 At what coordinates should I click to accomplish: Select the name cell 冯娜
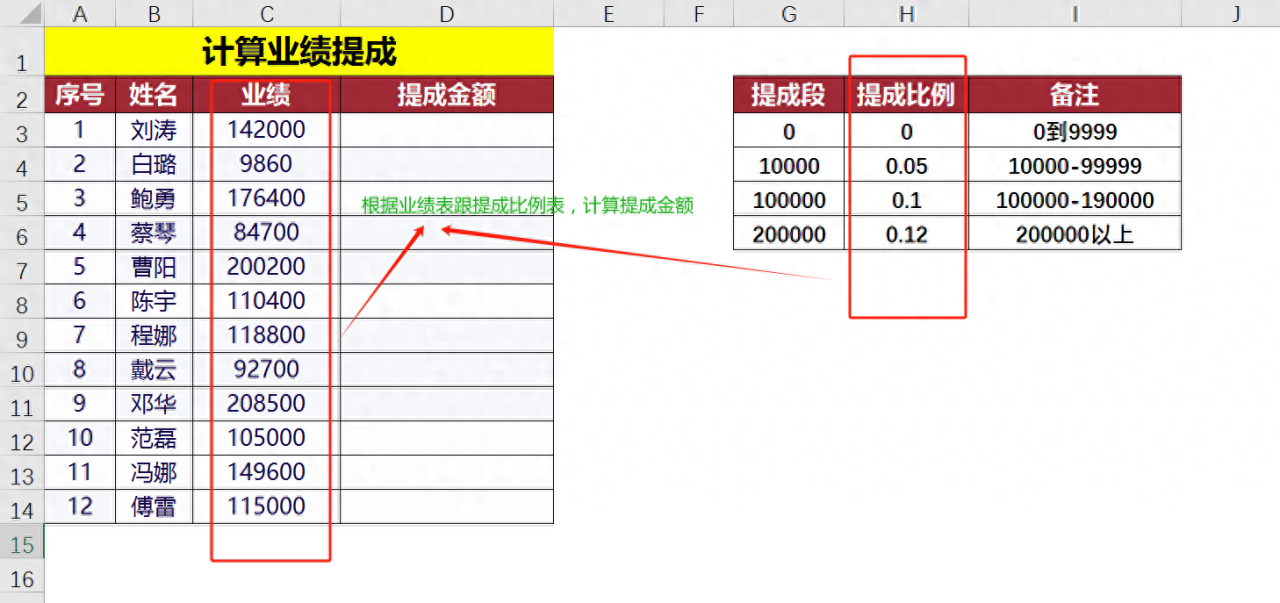point(154,471)
